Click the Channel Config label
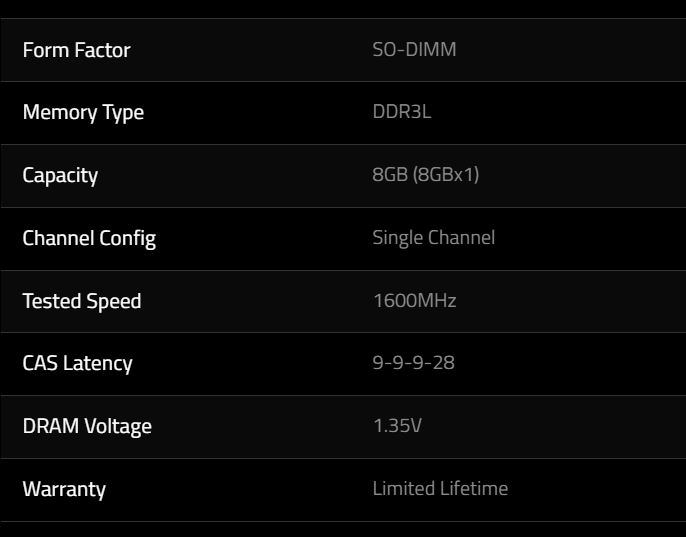Viewport: 686px width, 537px height. click(89, 239)
